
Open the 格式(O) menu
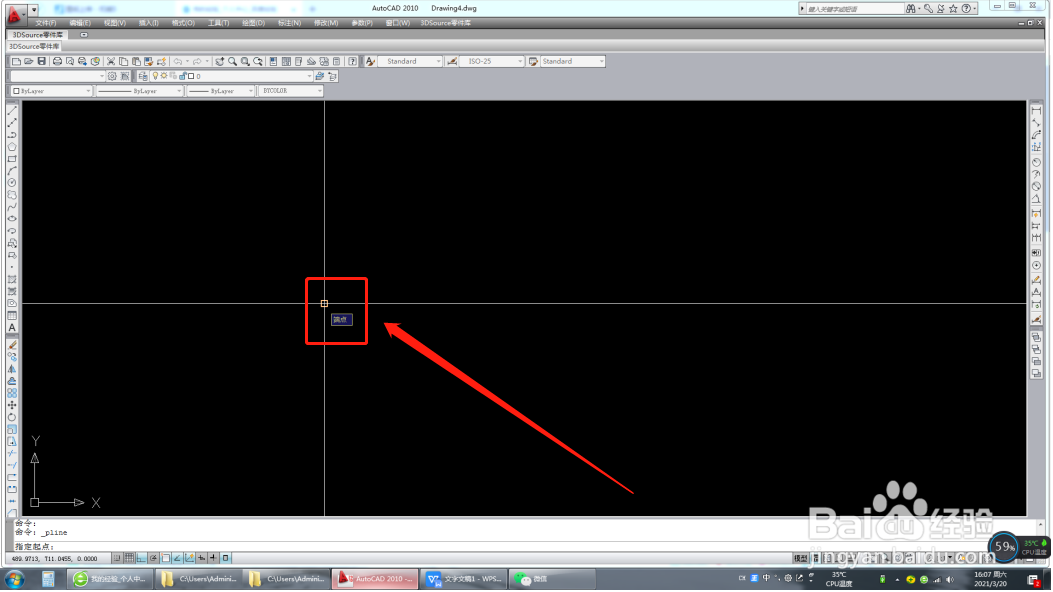183,23
